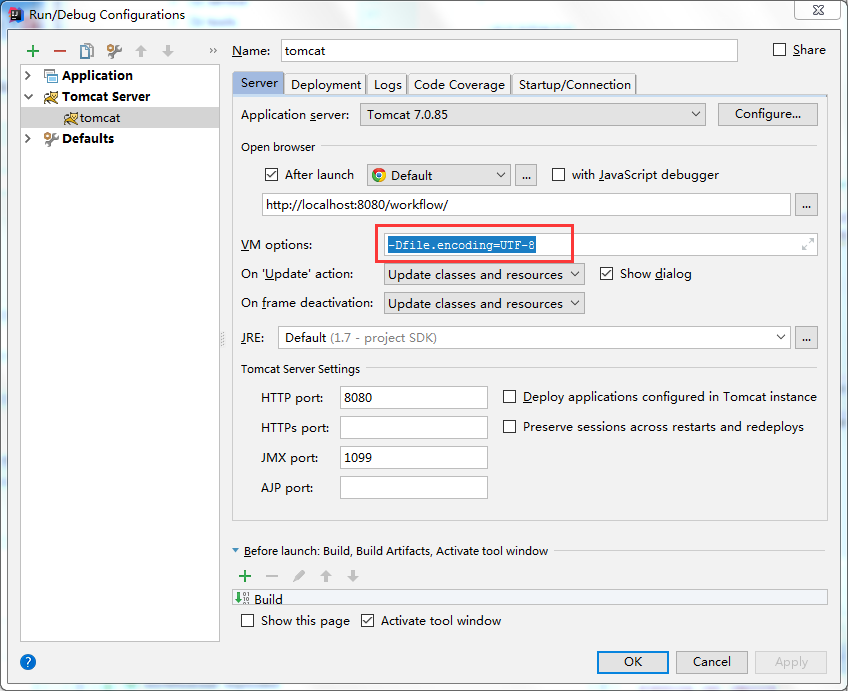Screen dimensions: 848x691
Task: Expand the Application tree node
Action: 28,76
